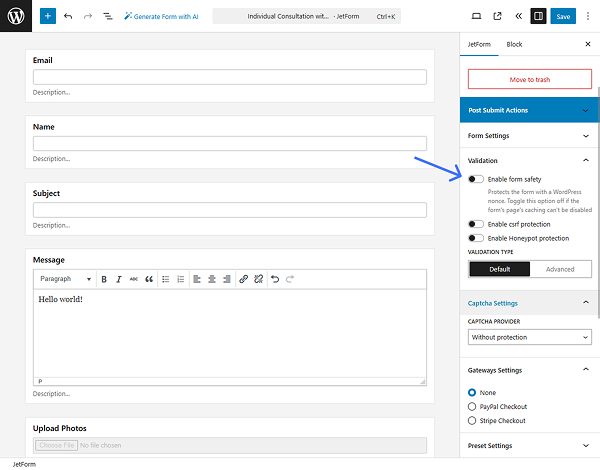Click the Upload Photos label
Viewport: 600px width, 470px height.
60,428
